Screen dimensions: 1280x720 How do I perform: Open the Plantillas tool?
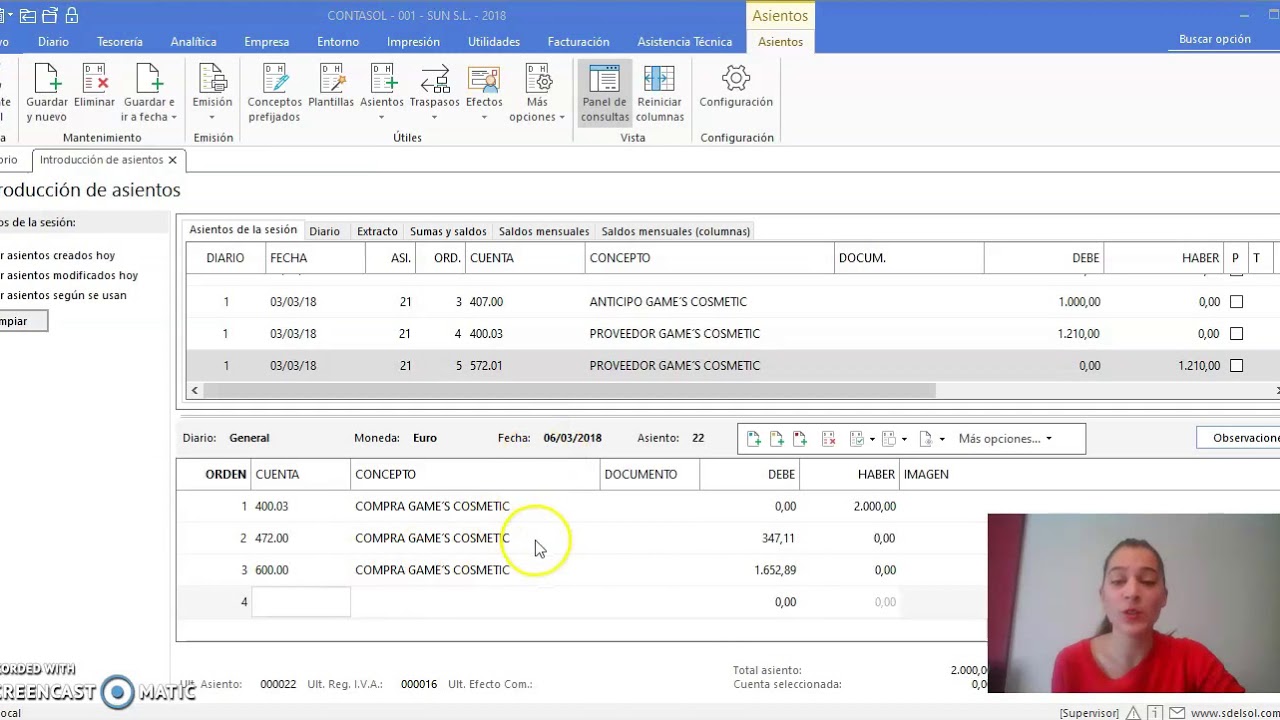pyautogui.click(x=331, y=86)
